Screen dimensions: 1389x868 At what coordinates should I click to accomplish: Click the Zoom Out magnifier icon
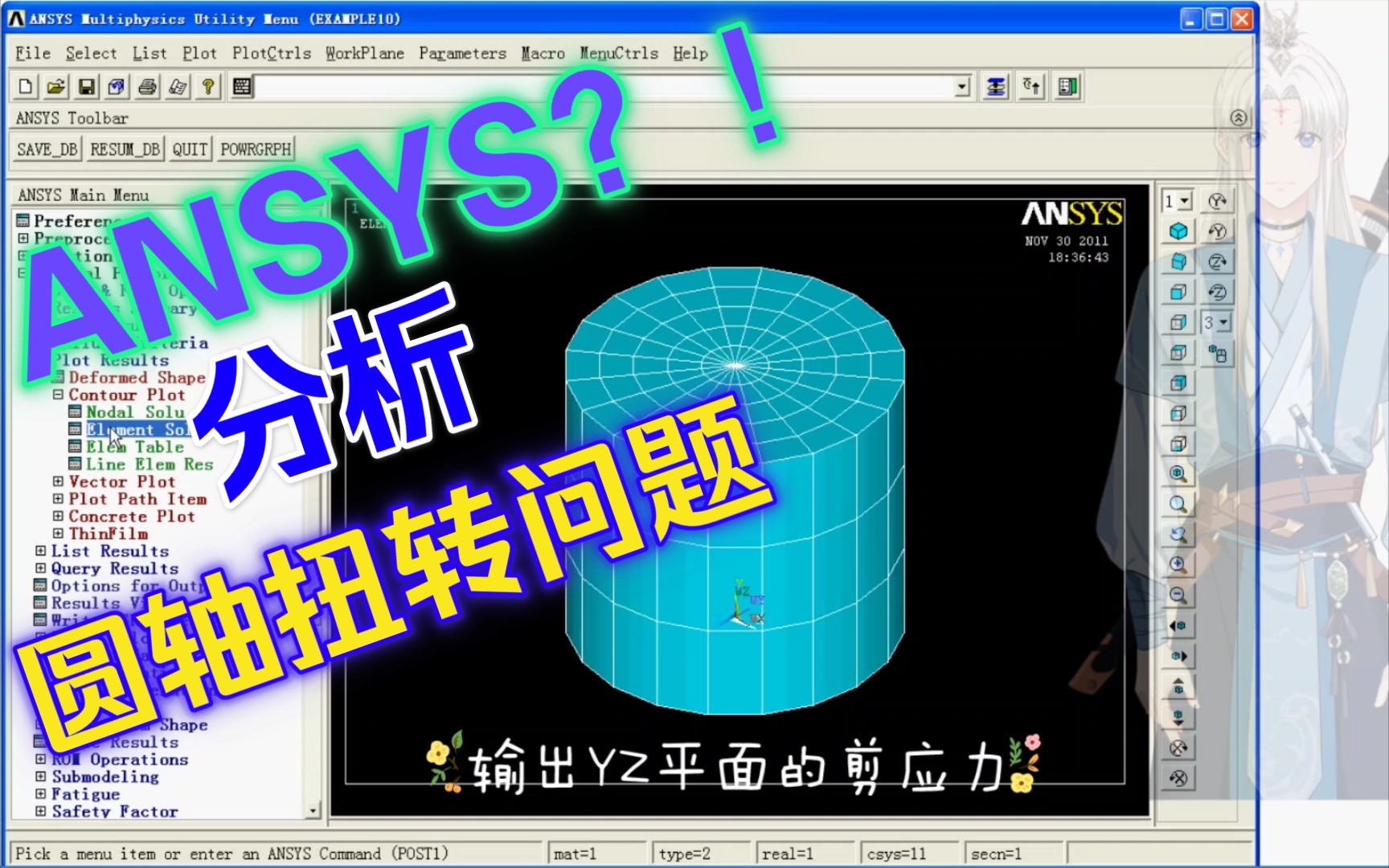[x=1178, y=596]
